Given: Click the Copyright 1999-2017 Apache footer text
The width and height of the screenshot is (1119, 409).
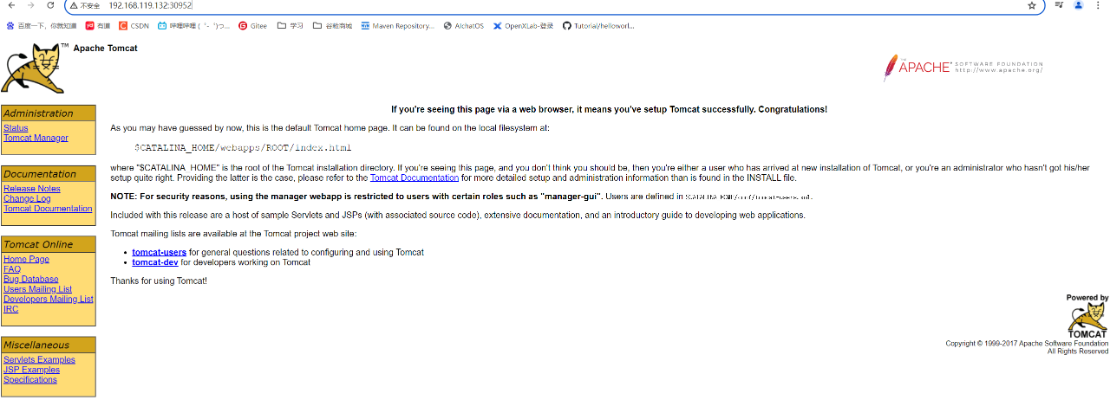Looking at the screenshot, I should point(1027,343).
